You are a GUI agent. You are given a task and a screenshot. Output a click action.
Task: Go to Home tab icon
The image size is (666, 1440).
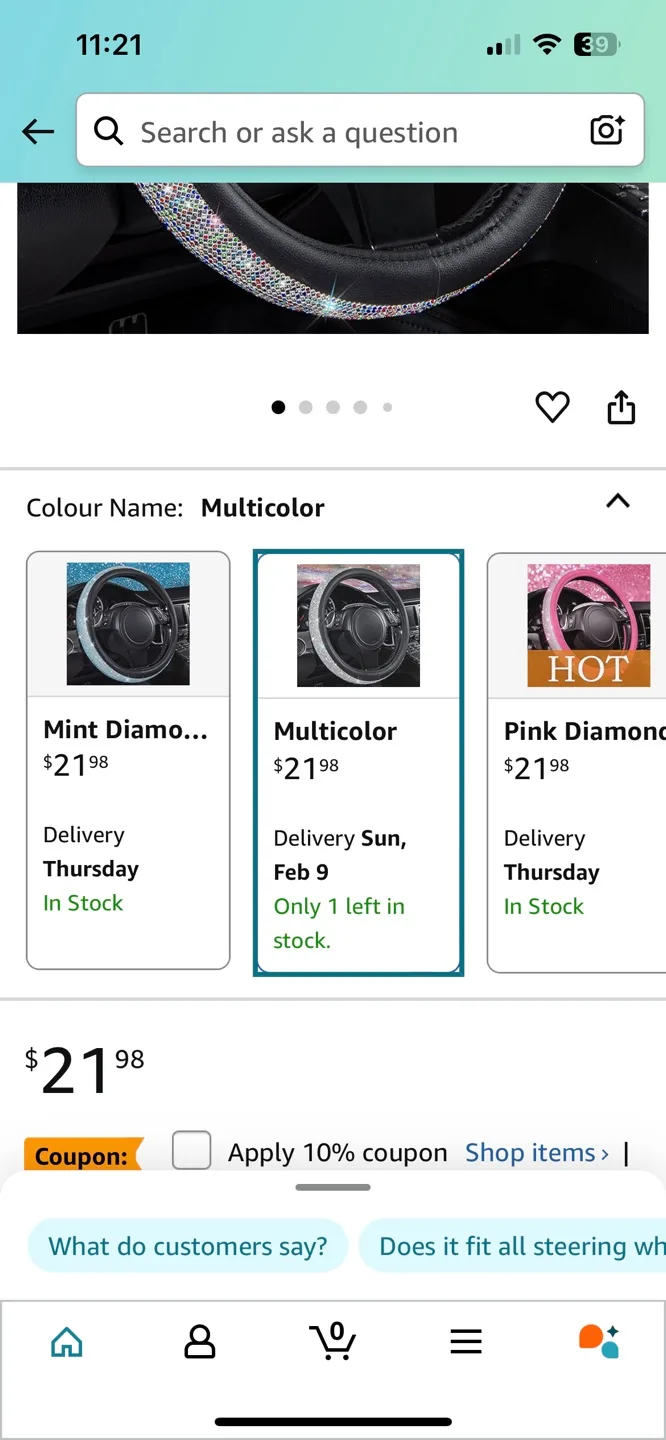click(x=67, y=1341)
